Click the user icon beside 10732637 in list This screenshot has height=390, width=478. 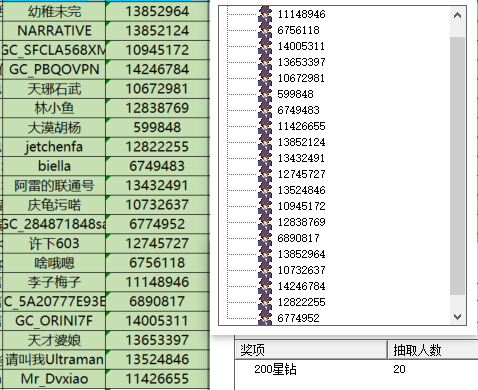pos(265,270)
